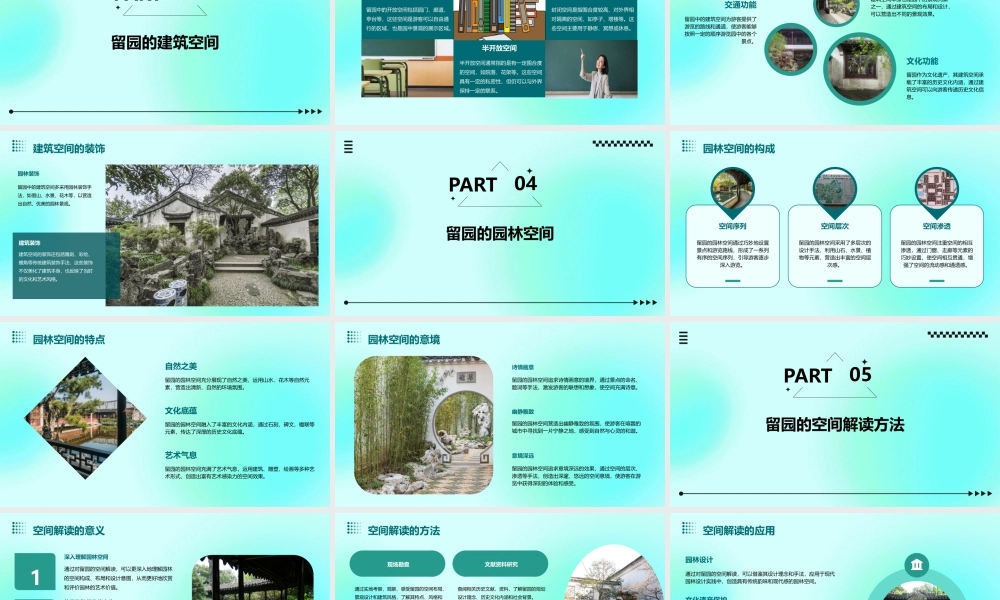Click the 园林空间的特点 slide title
This screenshot has width=1000, height=600.
click(69, 339)
